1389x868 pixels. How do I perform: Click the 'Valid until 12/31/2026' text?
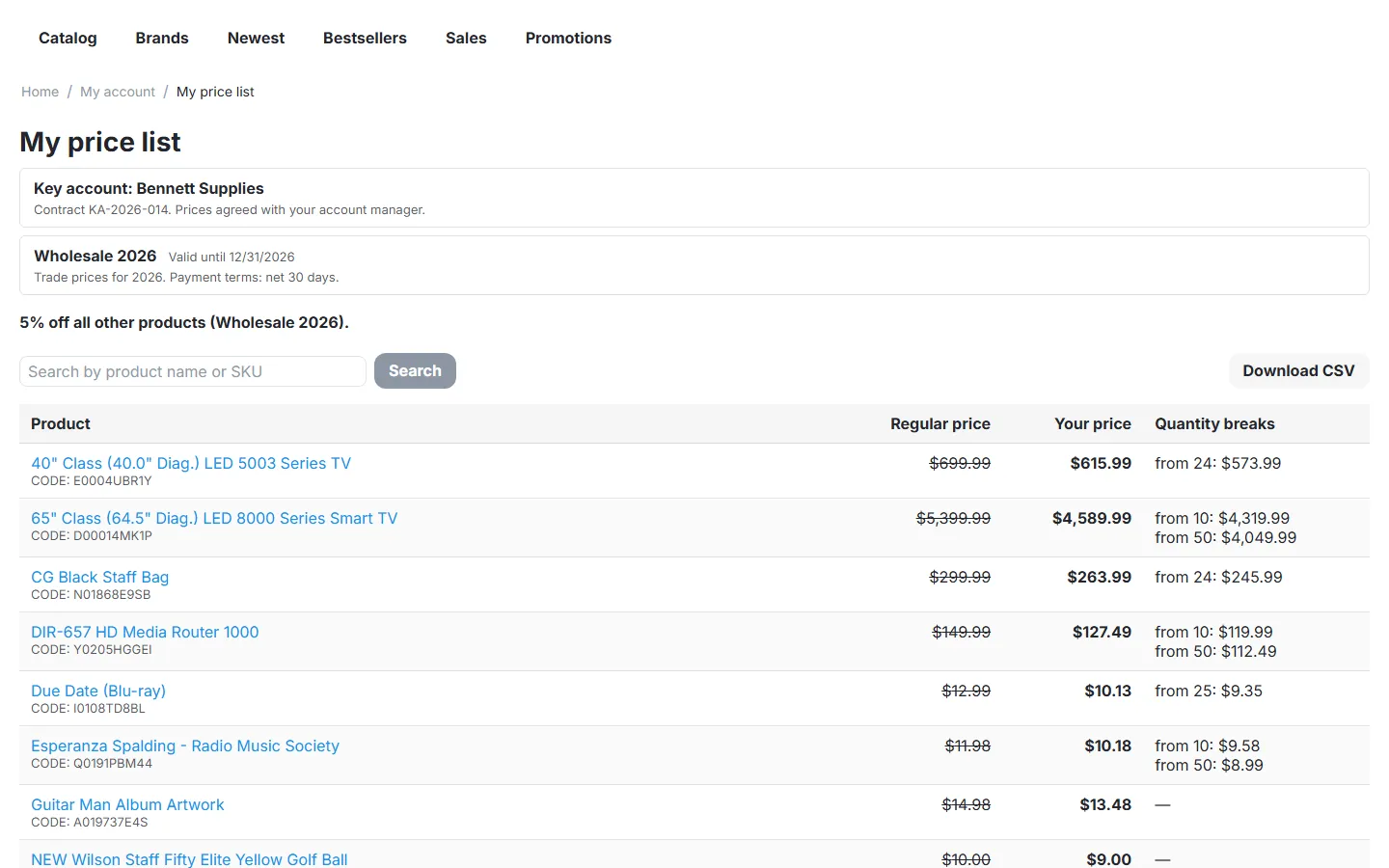pos(231,257)
